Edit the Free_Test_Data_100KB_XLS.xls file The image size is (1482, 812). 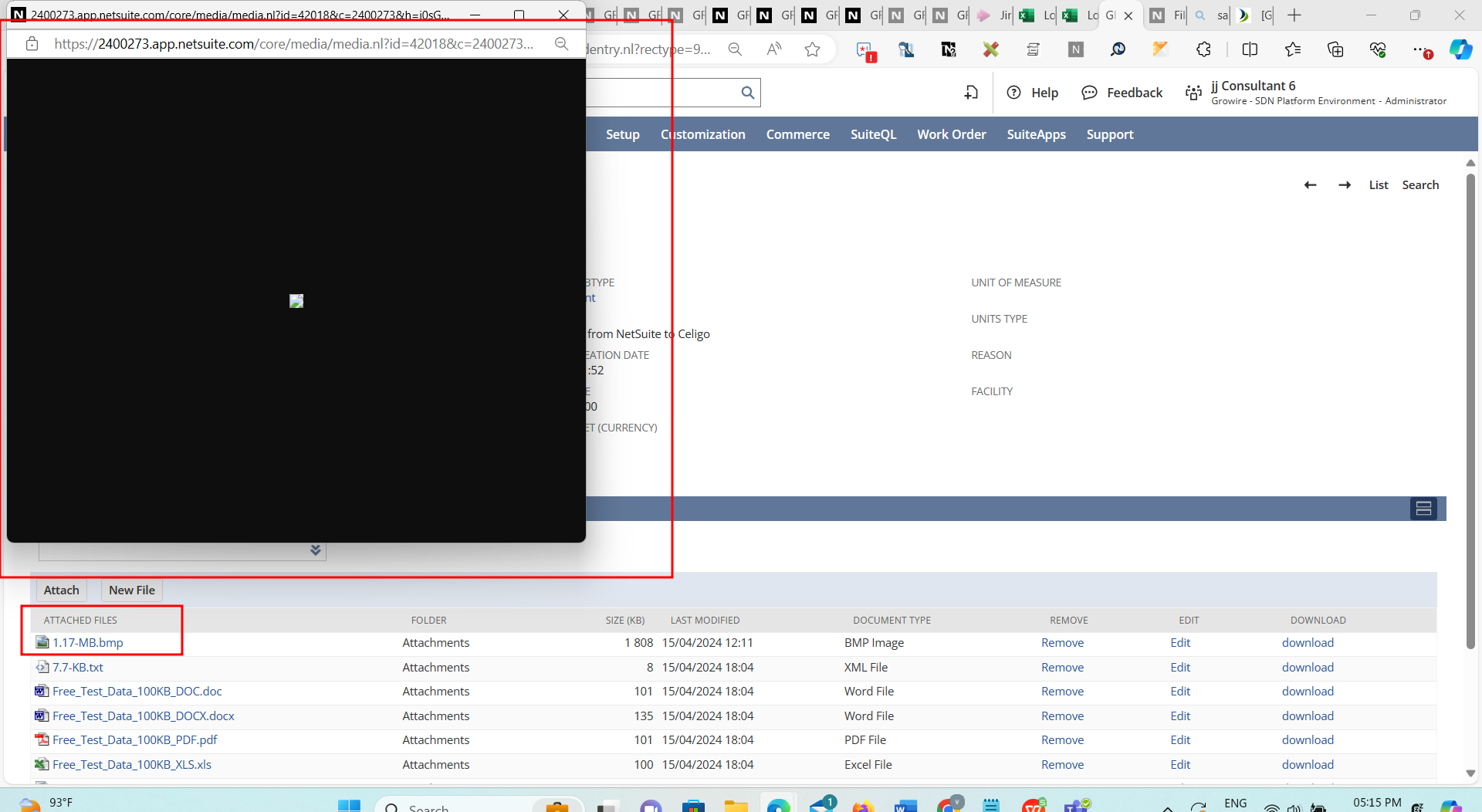tap(1179, 765)
